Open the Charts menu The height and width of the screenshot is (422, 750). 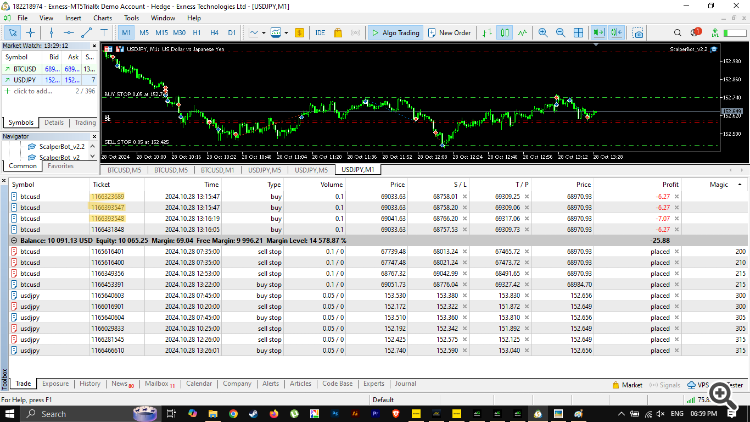point(102,18)
